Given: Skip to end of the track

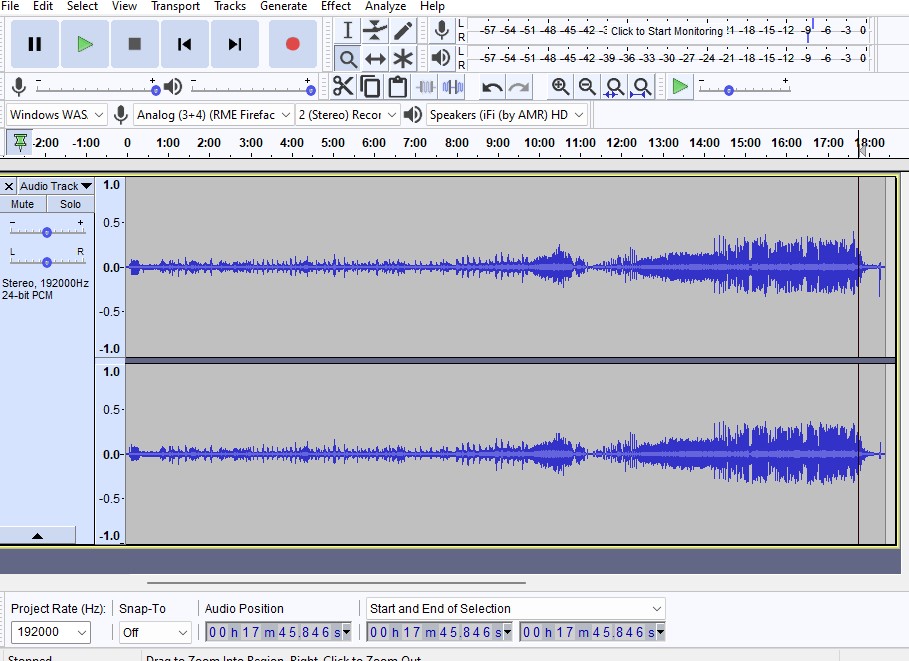Looking at the screenshot, I should point(234,44).
